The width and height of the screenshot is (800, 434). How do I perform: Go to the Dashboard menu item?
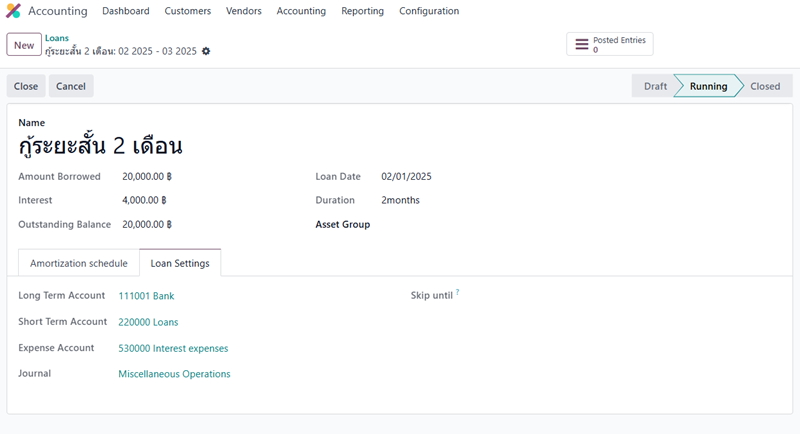[126, 11]
